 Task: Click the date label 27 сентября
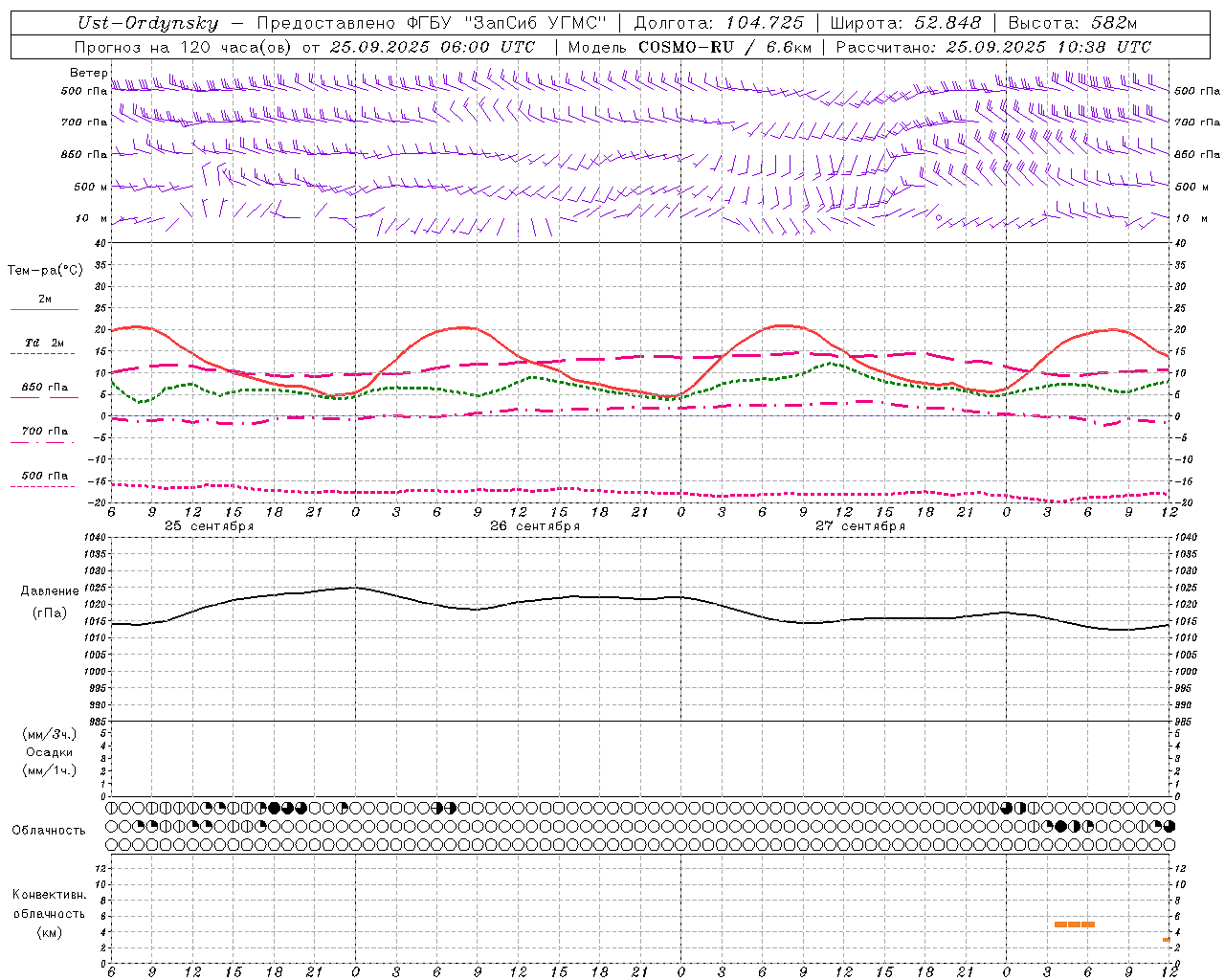860,526
